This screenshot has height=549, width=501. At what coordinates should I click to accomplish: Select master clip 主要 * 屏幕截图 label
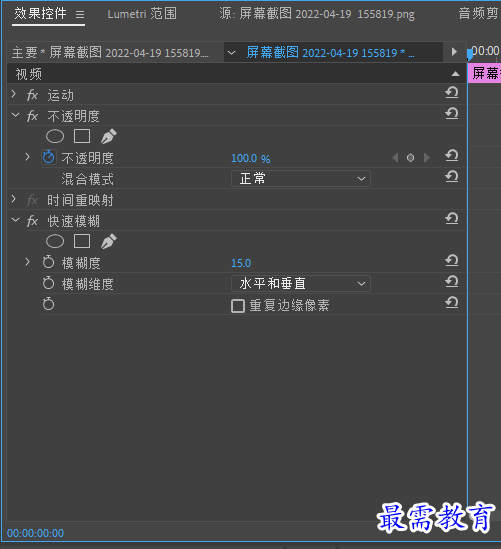pos(110,53)
